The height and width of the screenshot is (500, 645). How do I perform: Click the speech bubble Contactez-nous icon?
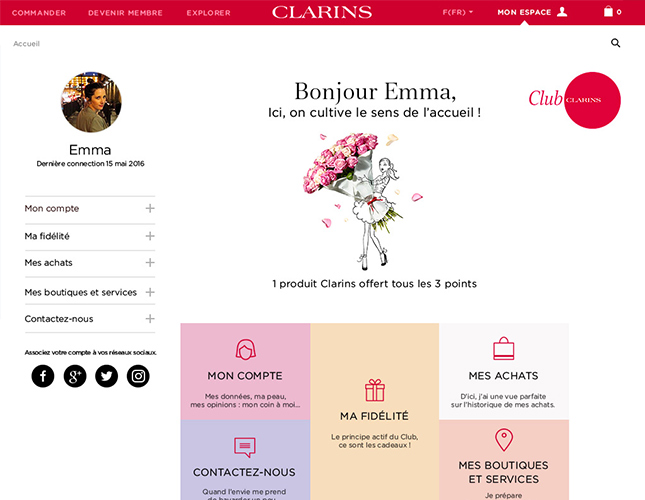coord(245,447)
